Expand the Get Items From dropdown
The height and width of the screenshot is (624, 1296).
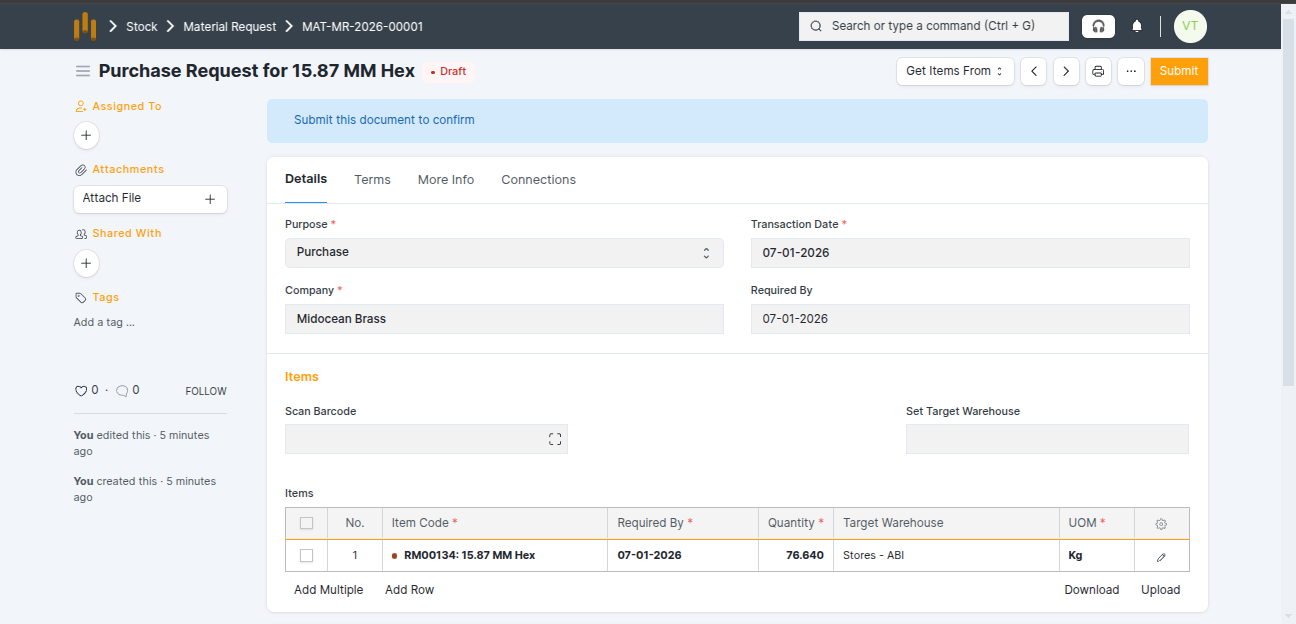954,71
